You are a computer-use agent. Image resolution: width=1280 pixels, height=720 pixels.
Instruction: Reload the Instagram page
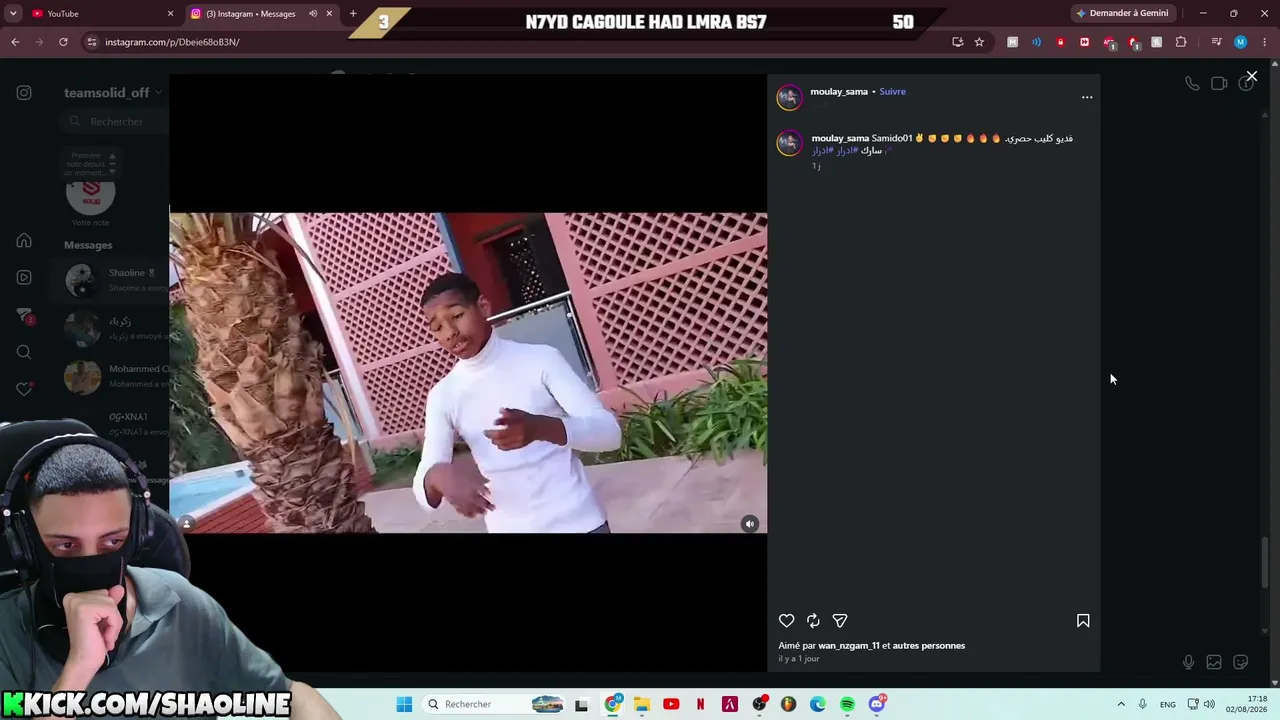click(63, 42)
